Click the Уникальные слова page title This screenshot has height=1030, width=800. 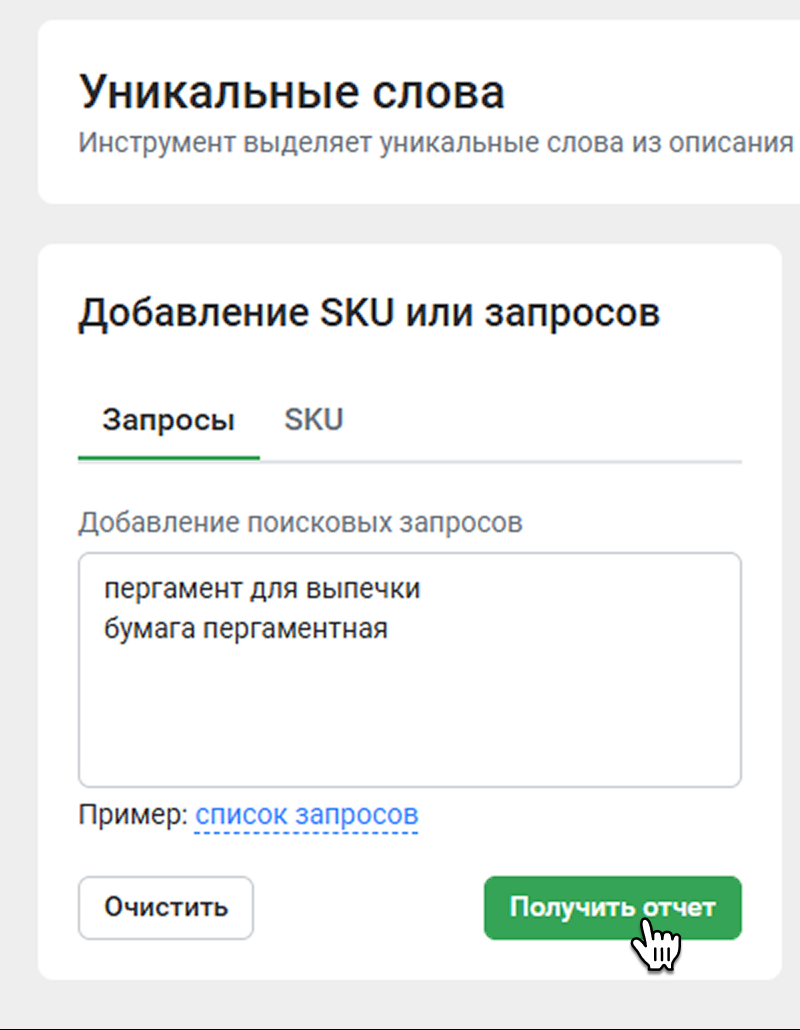tap(291, 93)
